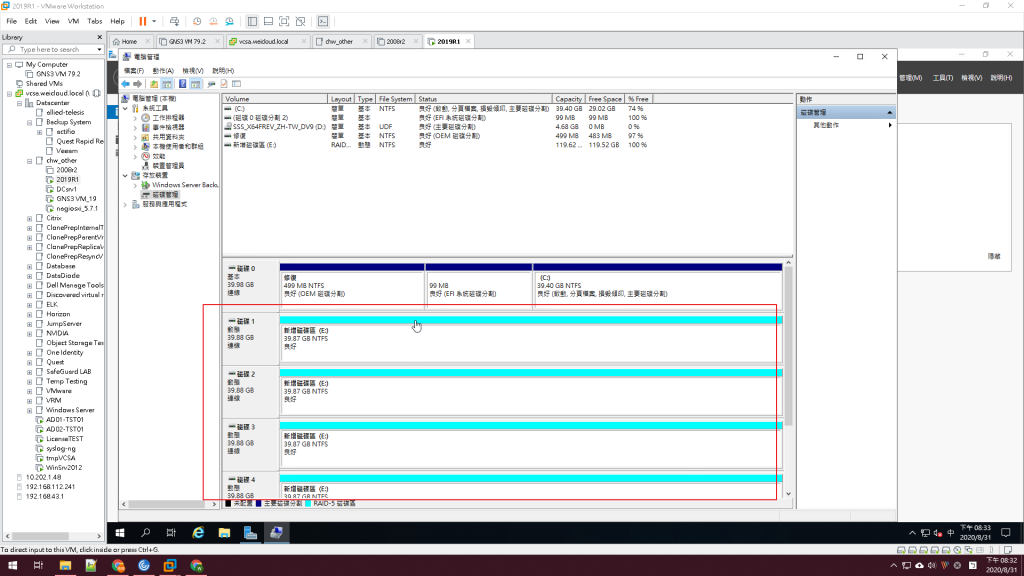This screenshot has height=576, width=1024.
Task: Open the VMware Edit menu
Action: coord(31,22)
